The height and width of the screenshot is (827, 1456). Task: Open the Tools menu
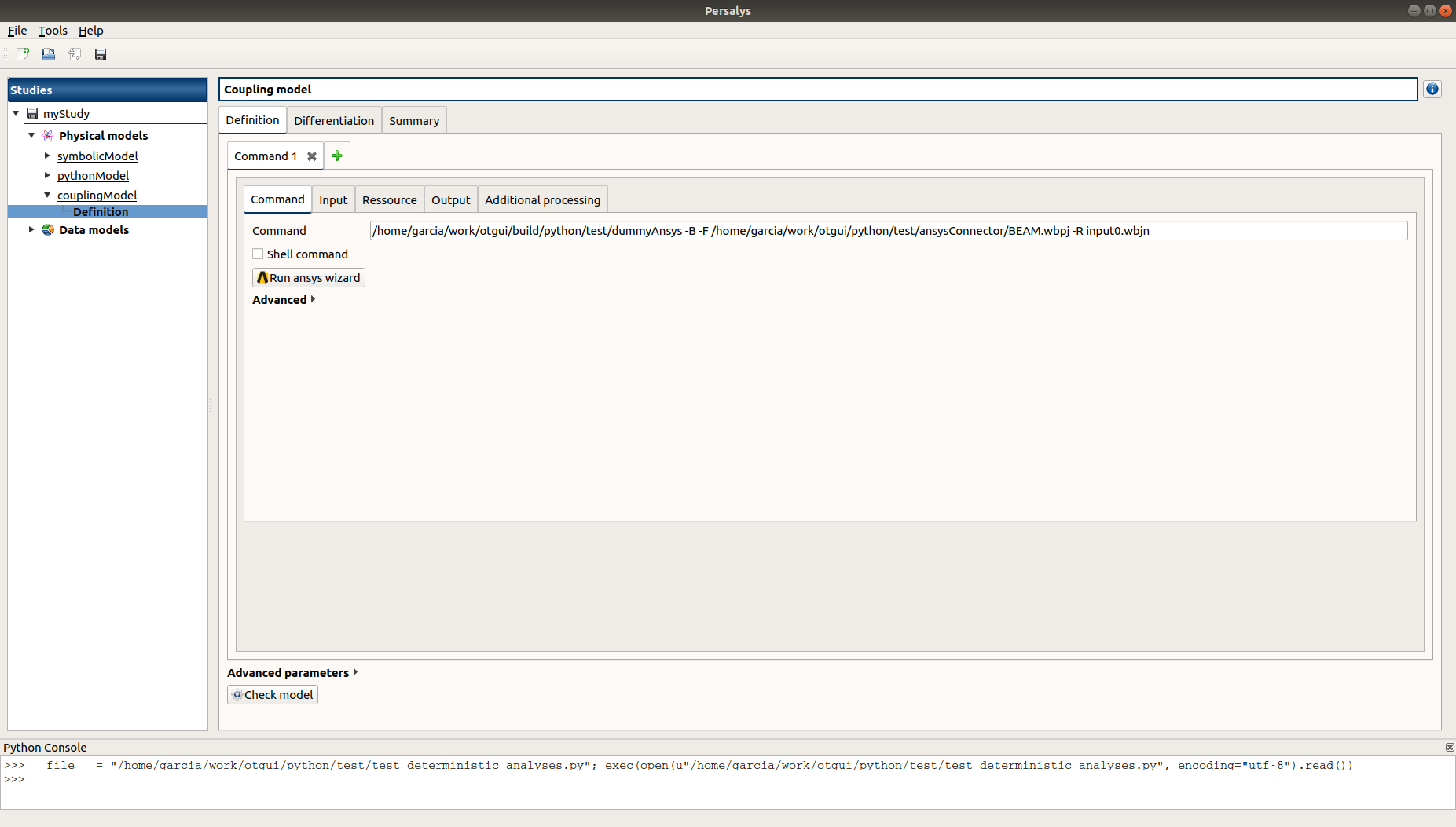point(53,31)
